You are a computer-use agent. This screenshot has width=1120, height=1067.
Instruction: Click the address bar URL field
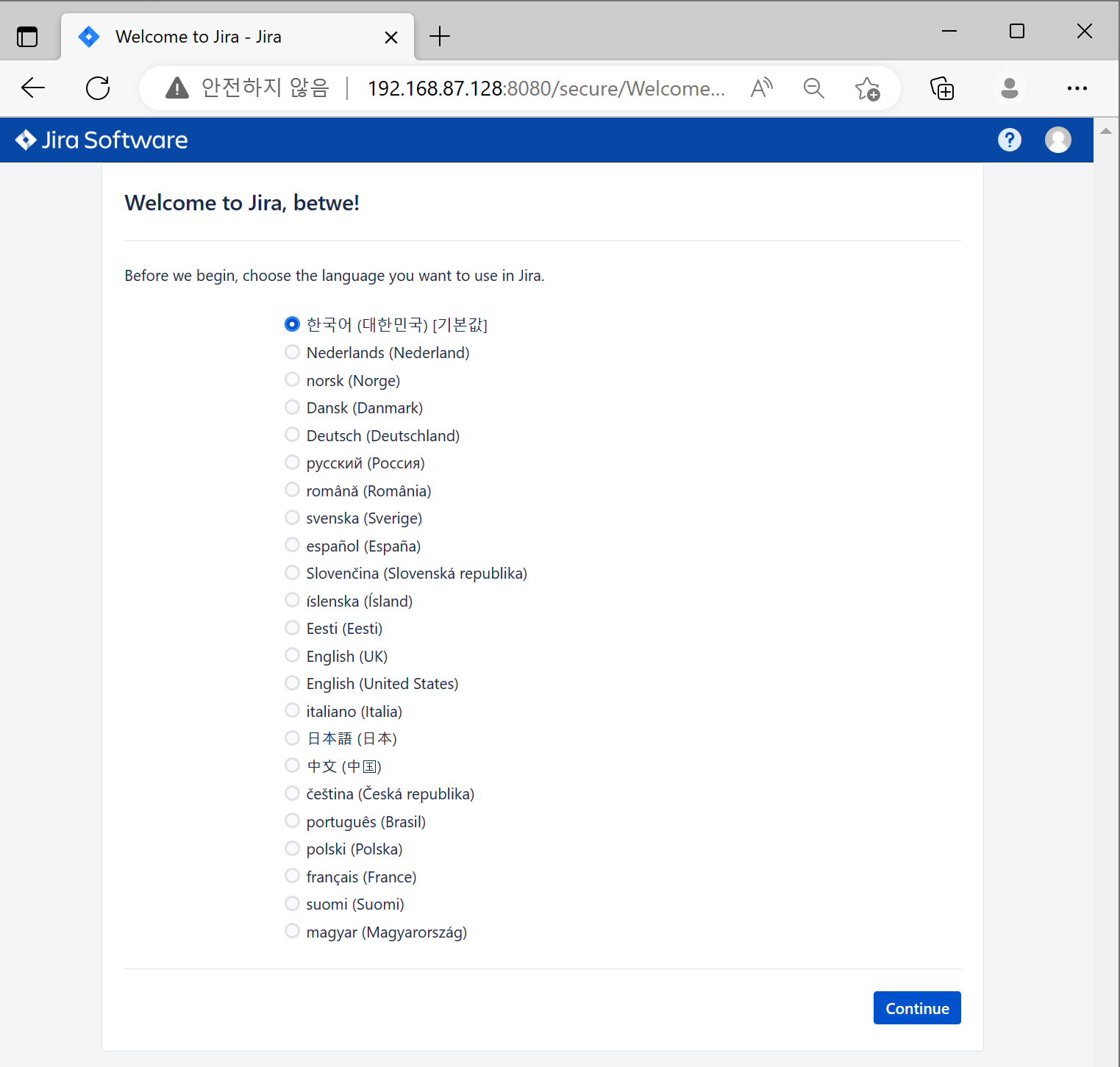tap(546, 88)
